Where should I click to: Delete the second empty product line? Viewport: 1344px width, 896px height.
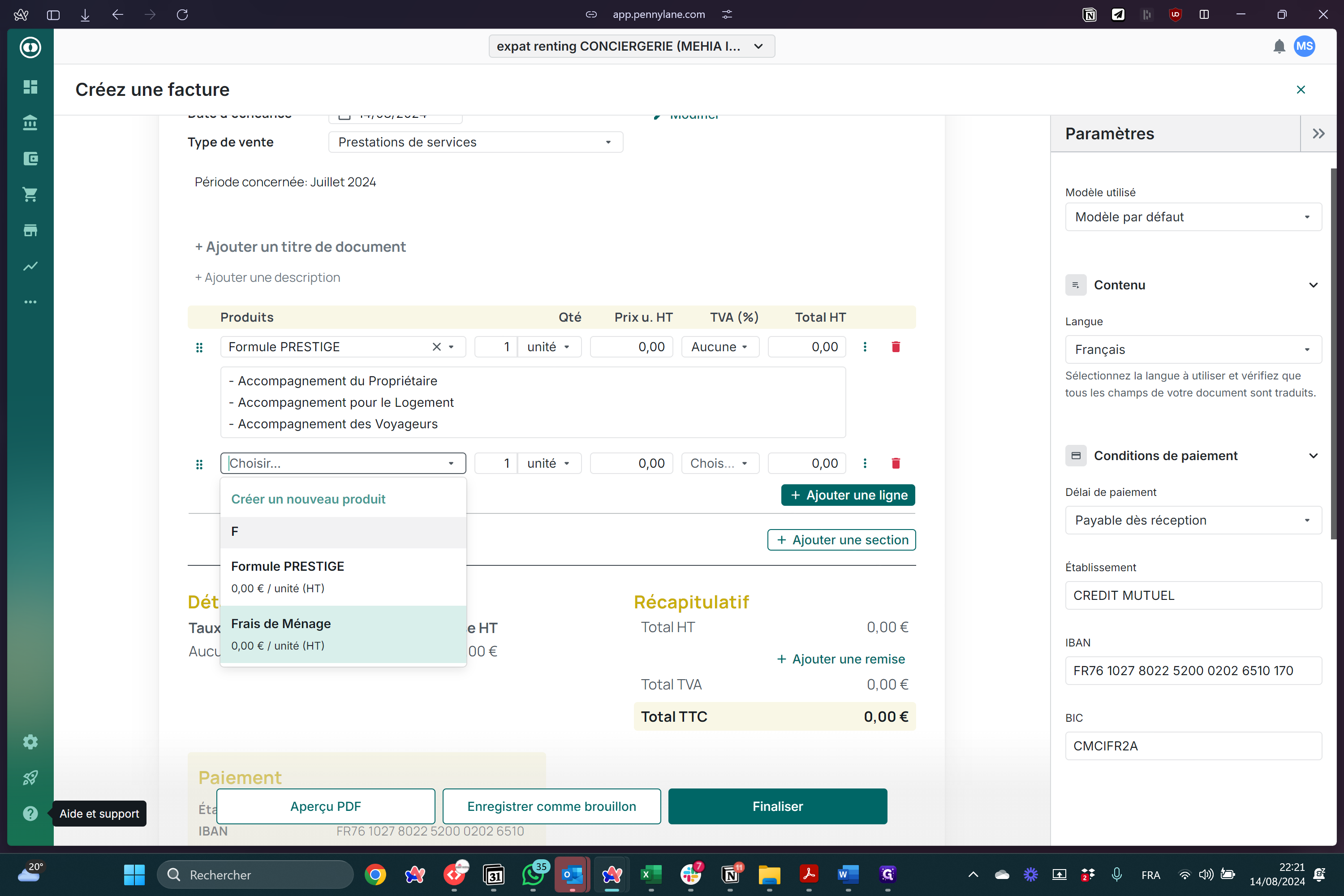click(896, 463)
